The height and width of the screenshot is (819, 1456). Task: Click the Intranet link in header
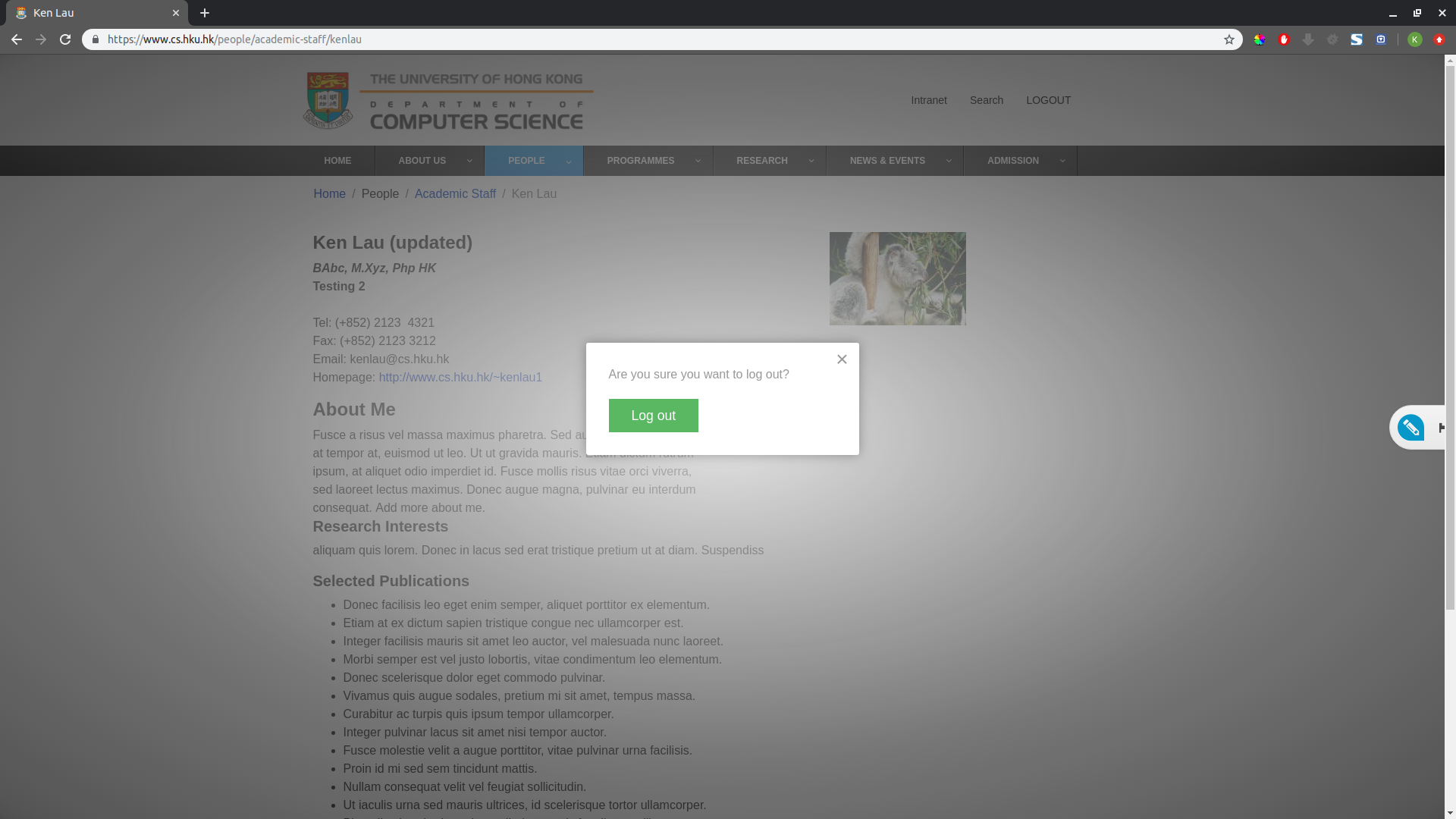929,100
